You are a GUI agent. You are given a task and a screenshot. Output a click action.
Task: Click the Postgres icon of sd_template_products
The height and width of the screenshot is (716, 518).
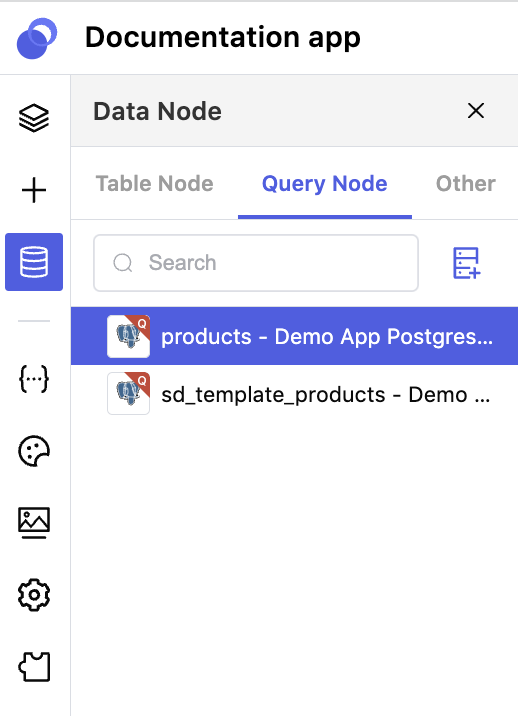point(128,394)
